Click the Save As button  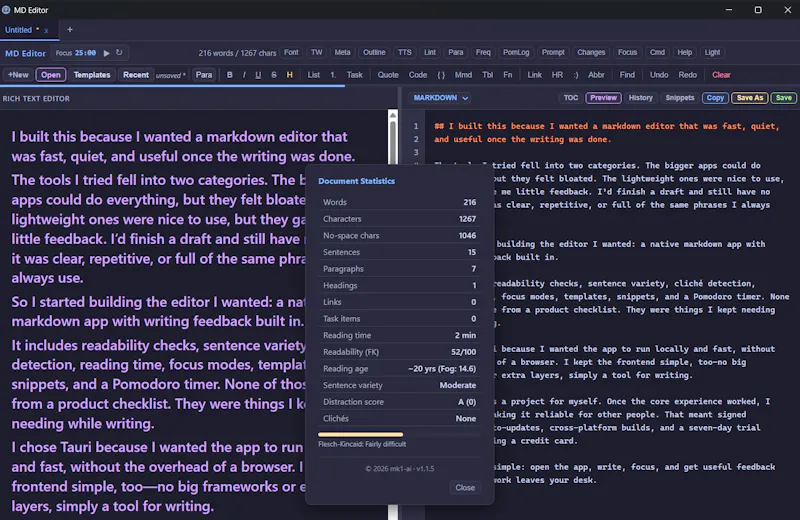pos(750,98)
